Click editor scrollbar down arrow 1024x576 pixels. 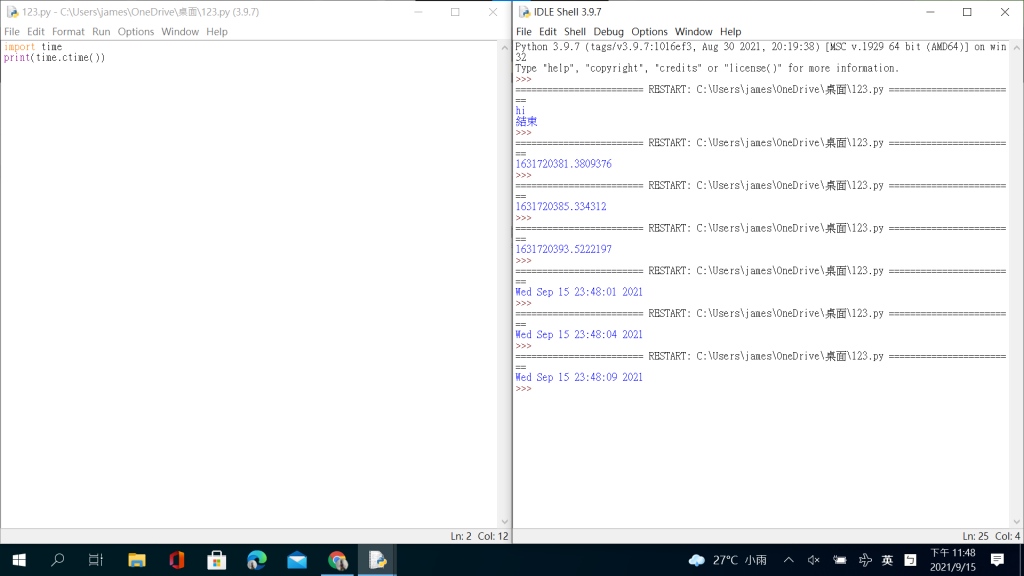(504, 521)
